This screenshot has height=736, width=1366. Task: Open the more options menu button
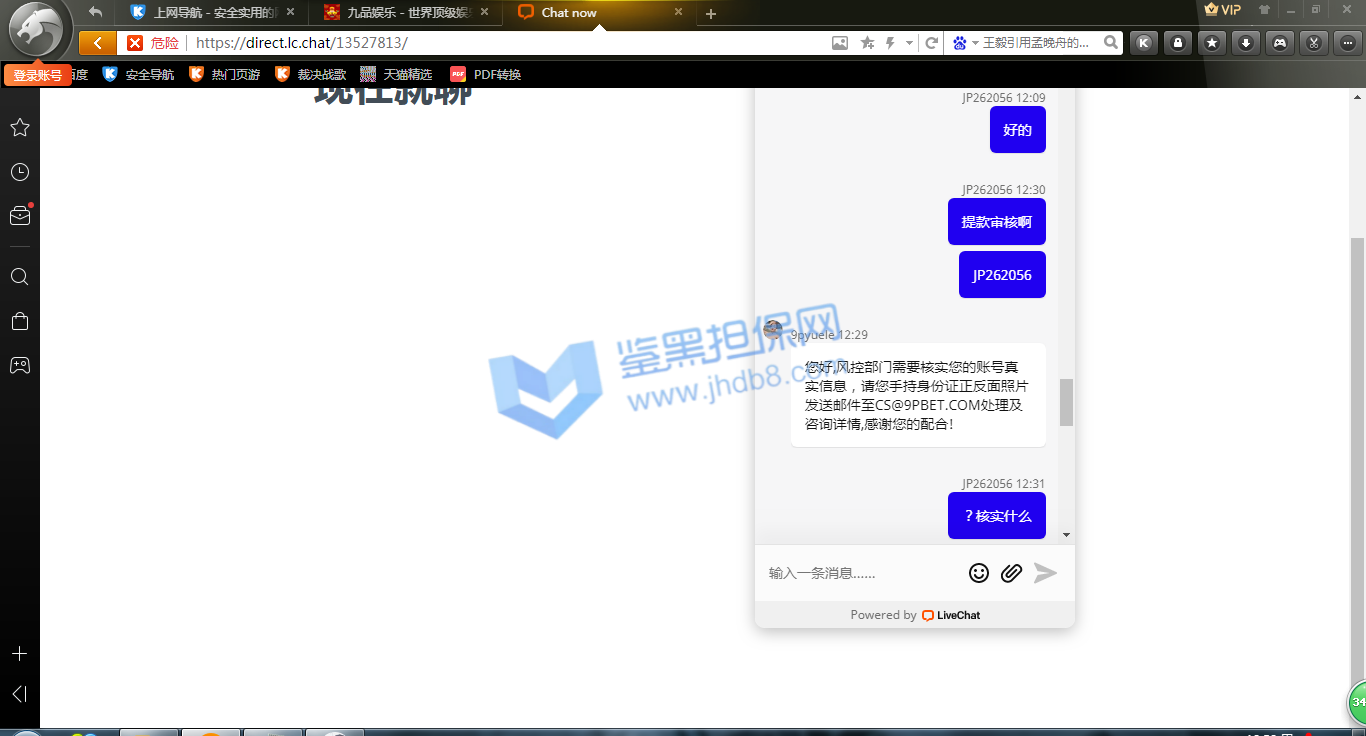click(1347, 43)
